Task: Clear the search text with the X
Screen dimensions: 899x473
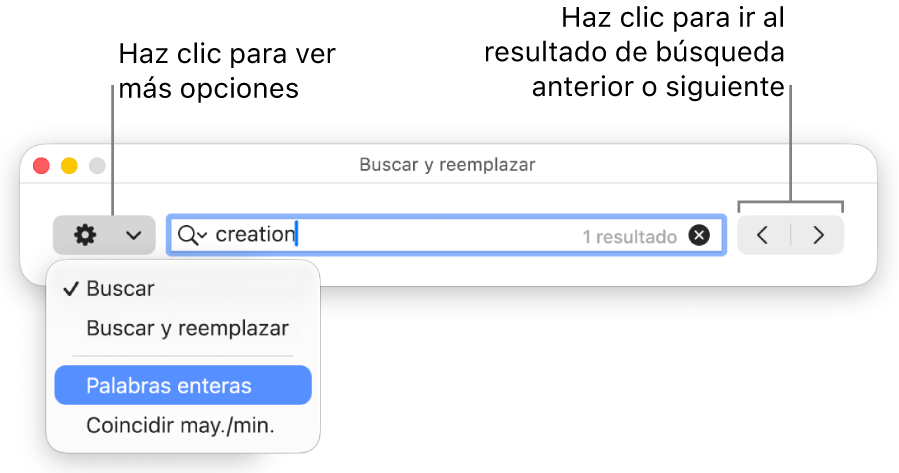Action: pyautogui.click(x=699, y=235)
